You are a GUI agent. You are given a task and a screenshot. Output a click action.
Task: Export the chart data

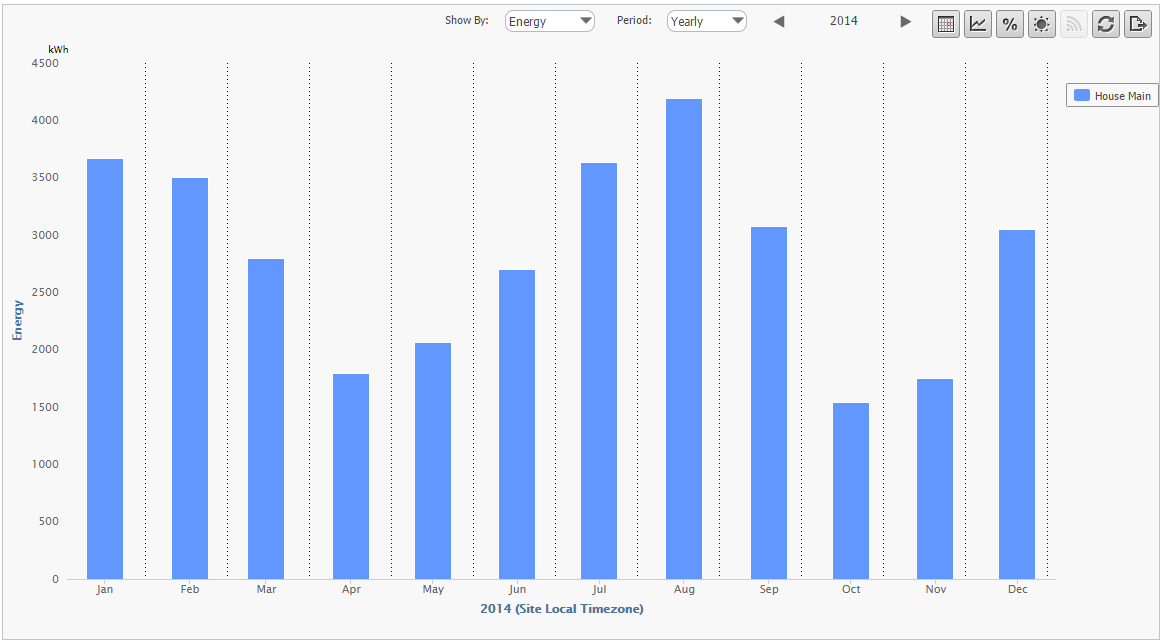coord(1138,24)
